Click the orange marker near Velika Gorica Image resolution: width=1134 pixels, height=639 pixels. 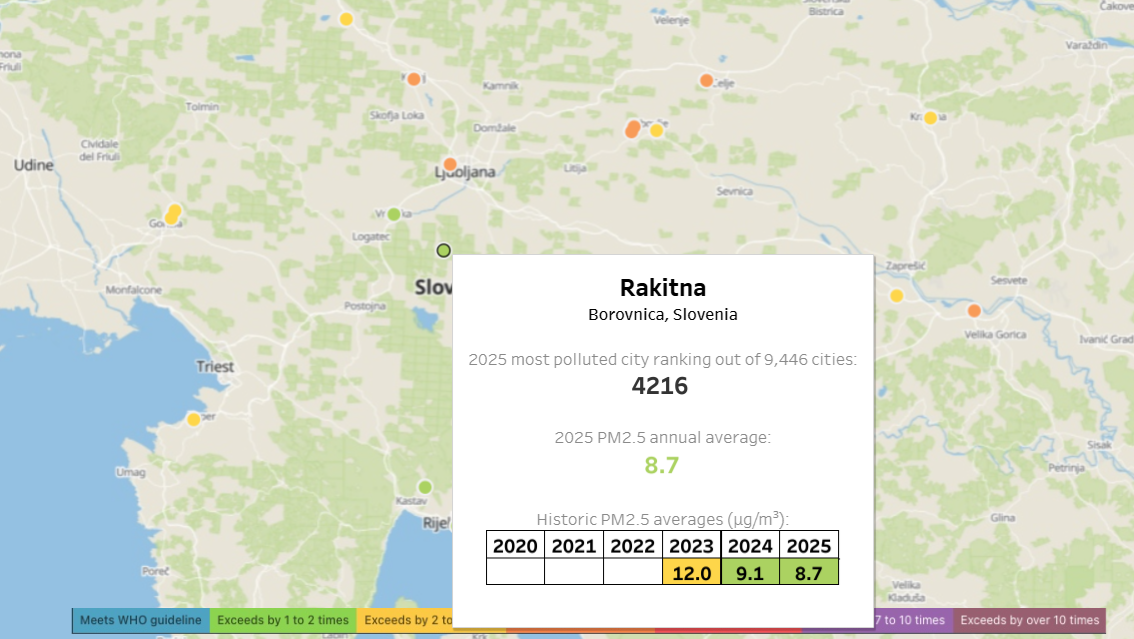coord(974,311)
